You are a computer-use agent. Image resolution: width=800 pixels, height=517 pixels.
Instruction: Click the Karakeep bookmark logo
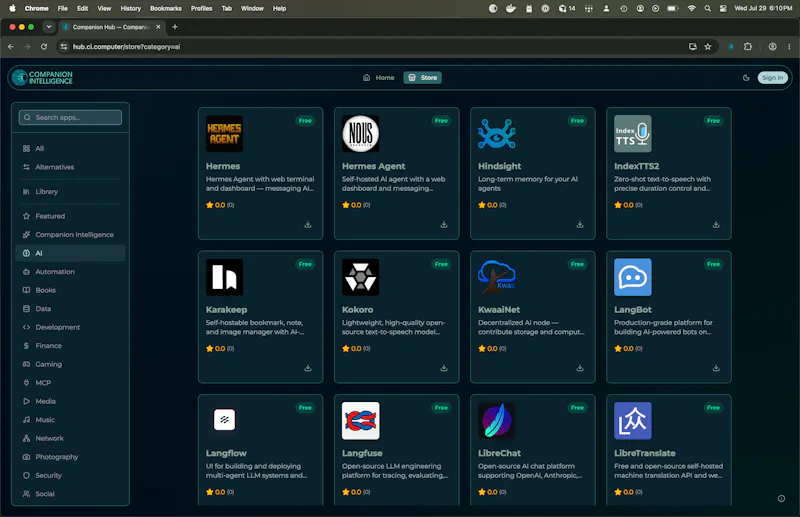pos(224,277)
